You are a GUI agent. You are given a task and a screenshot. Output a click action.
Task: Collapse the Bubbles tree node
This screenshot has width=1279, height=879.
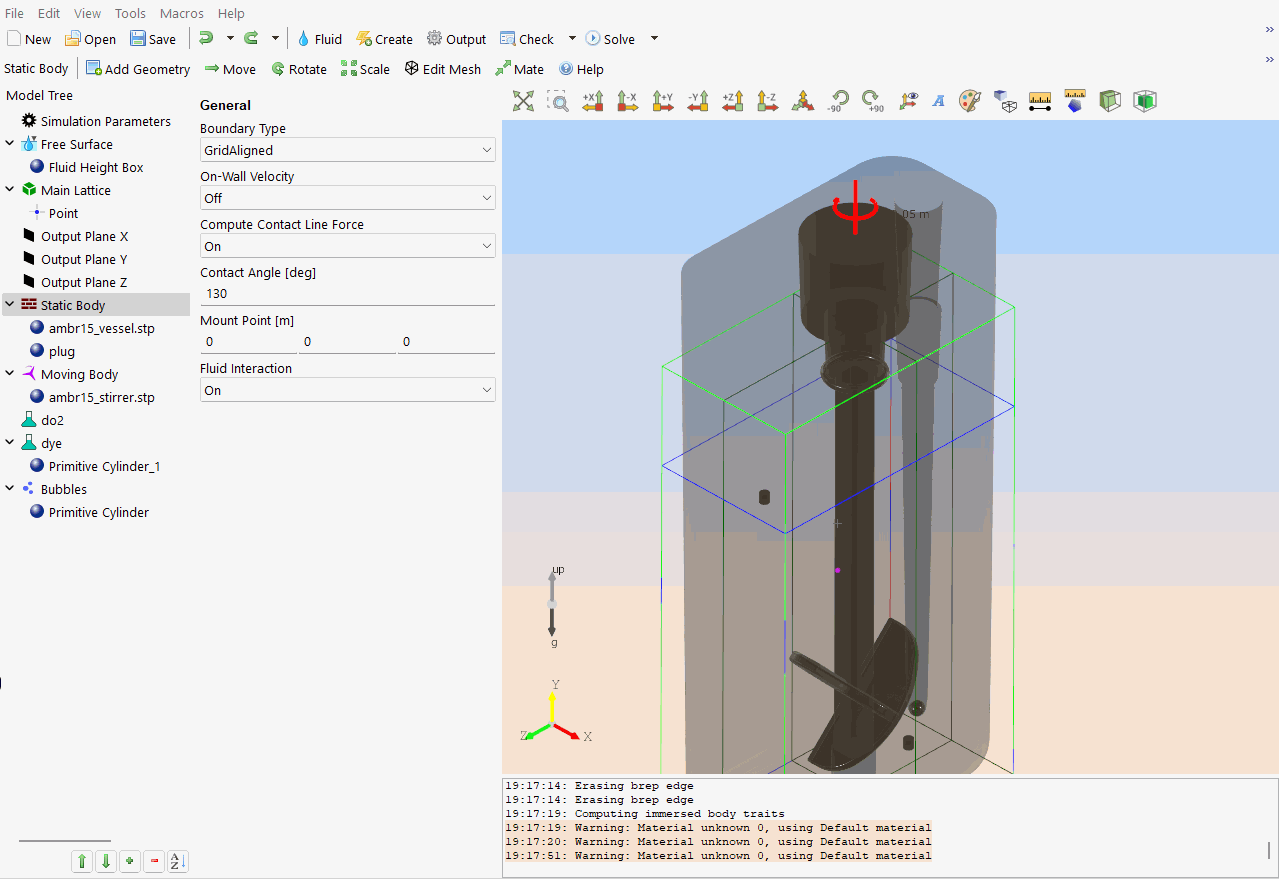(10, 489)
